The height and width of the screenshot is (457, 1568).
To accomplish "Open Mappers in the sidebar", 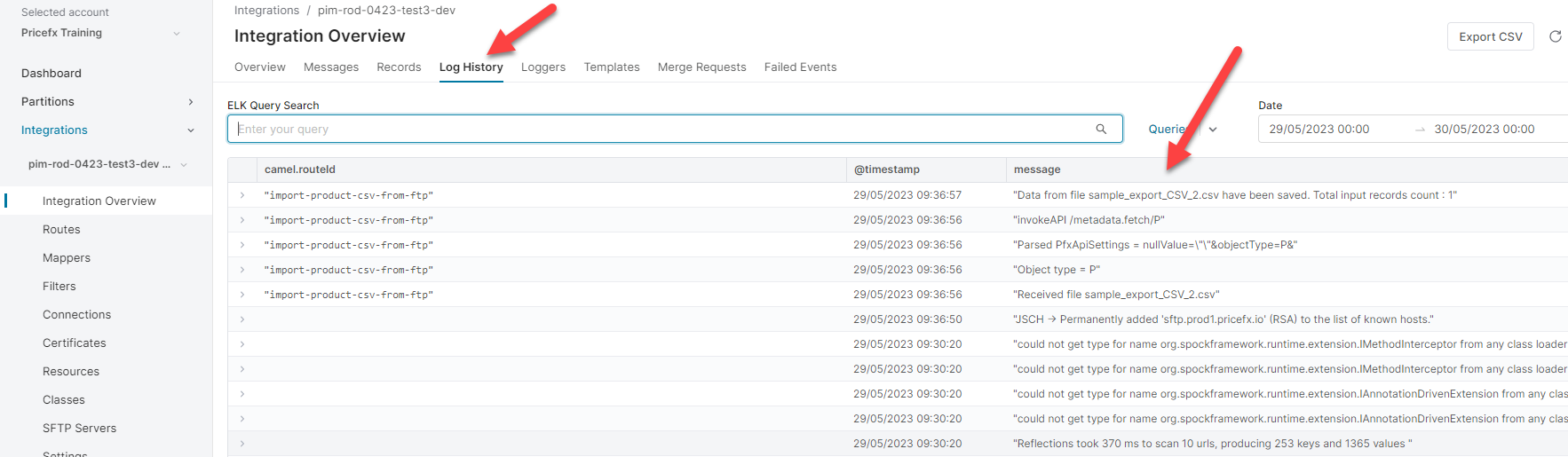I will [x=67, y=258].
